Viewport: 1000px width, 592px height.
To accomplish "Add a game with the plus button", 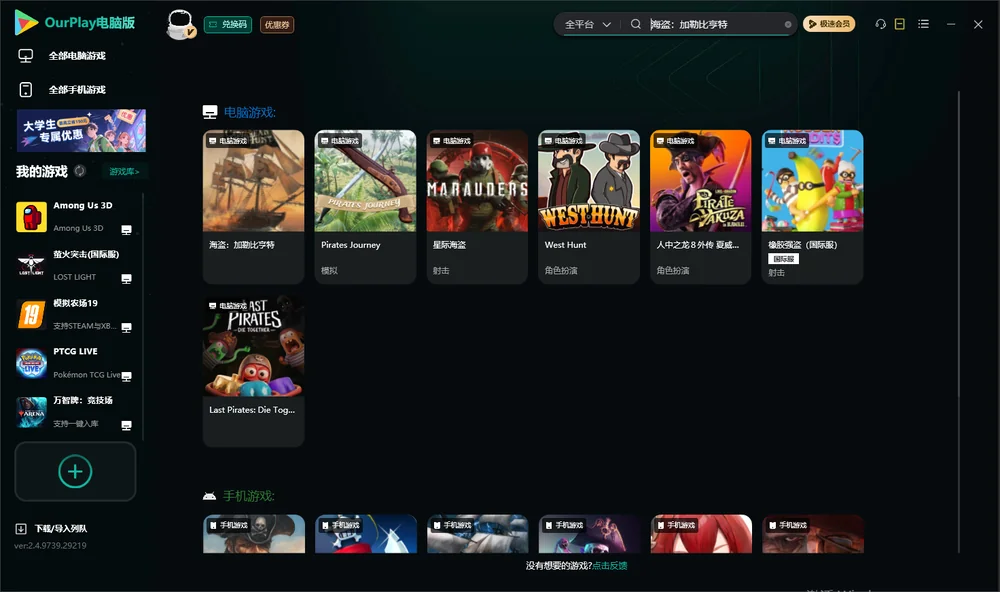I will (75, 471).
